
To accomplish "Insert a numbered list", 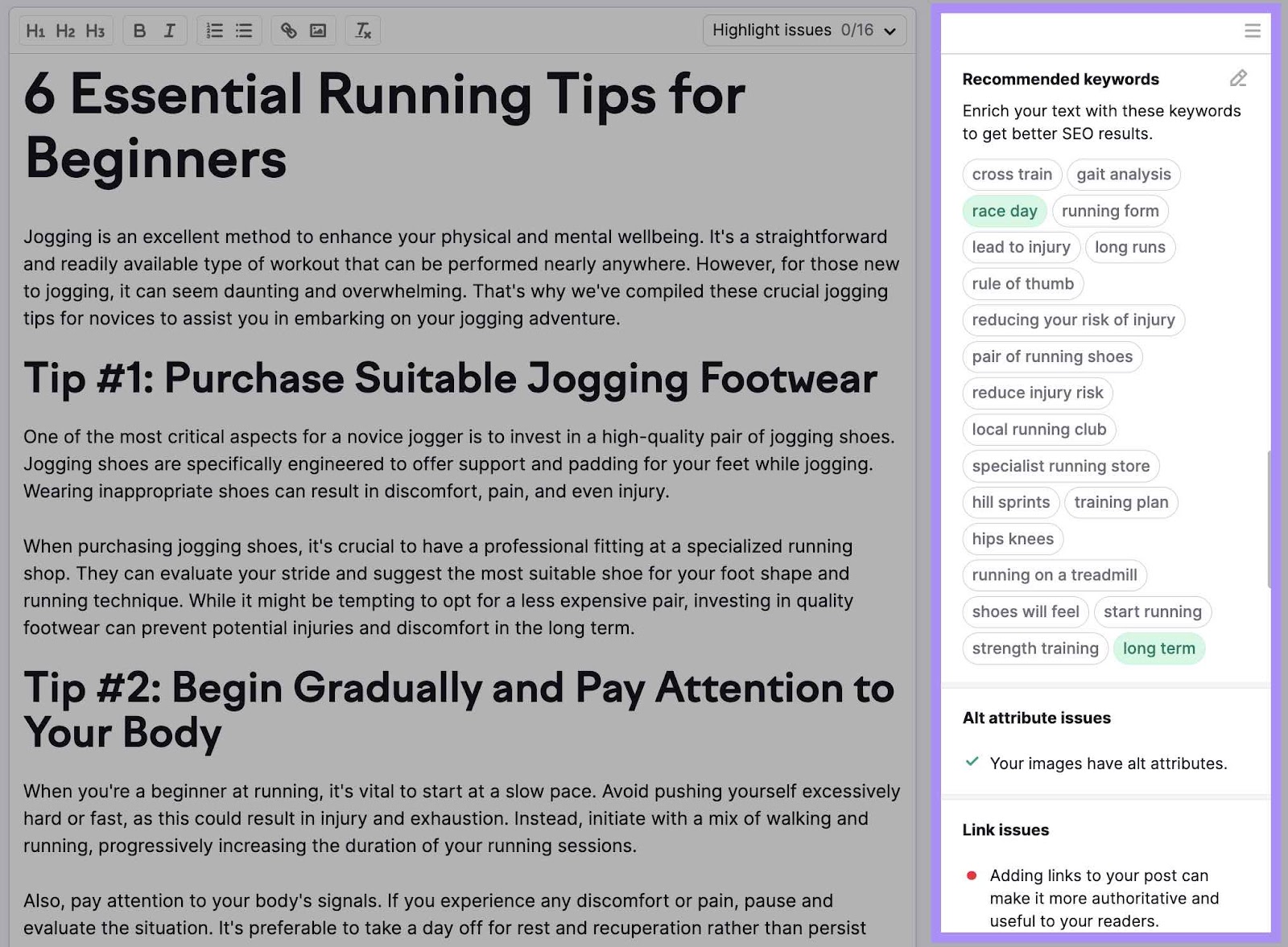I will click(x=213, y=30).
